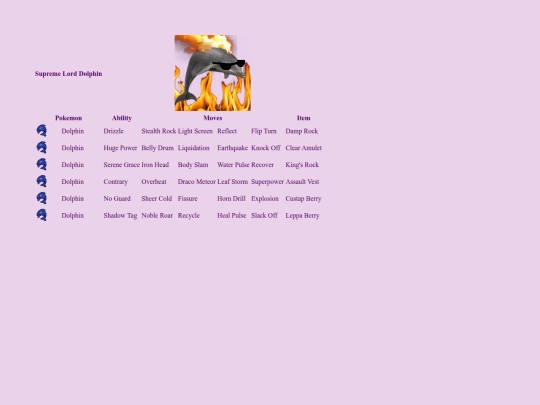Click the Sheer Cold move
This screenshot has height=405, width=540.
[x=157, y=199]
